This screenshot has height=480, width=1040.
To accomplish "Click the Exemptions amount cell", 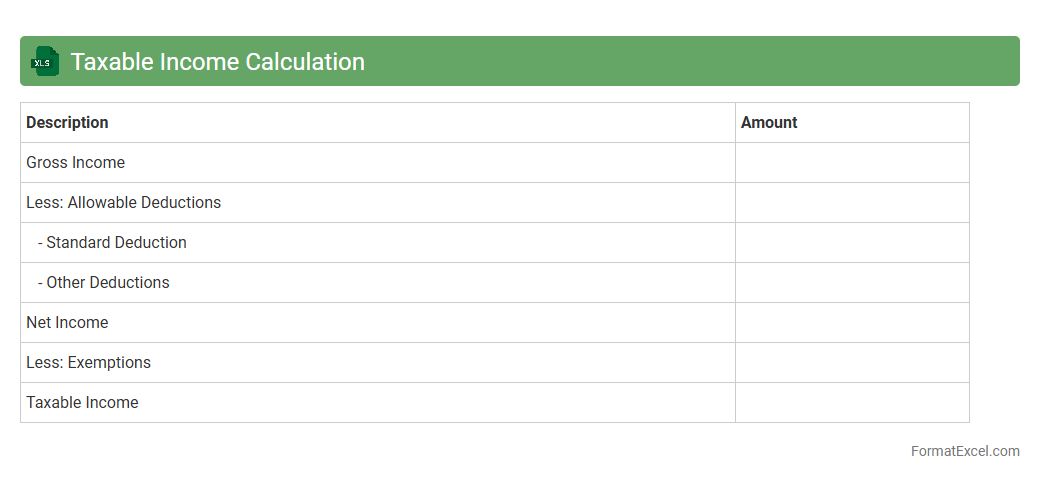I will 852,363.
